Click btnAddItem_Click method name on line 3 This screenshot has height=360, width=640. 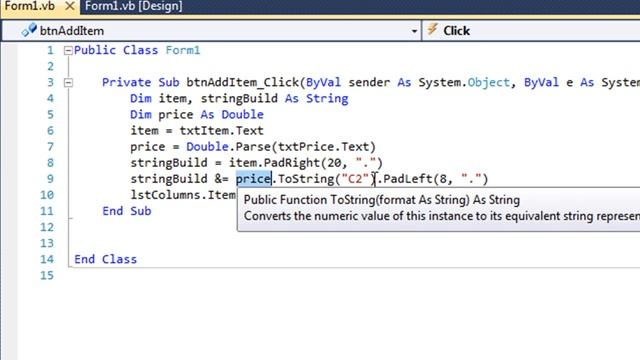point(242,83)
